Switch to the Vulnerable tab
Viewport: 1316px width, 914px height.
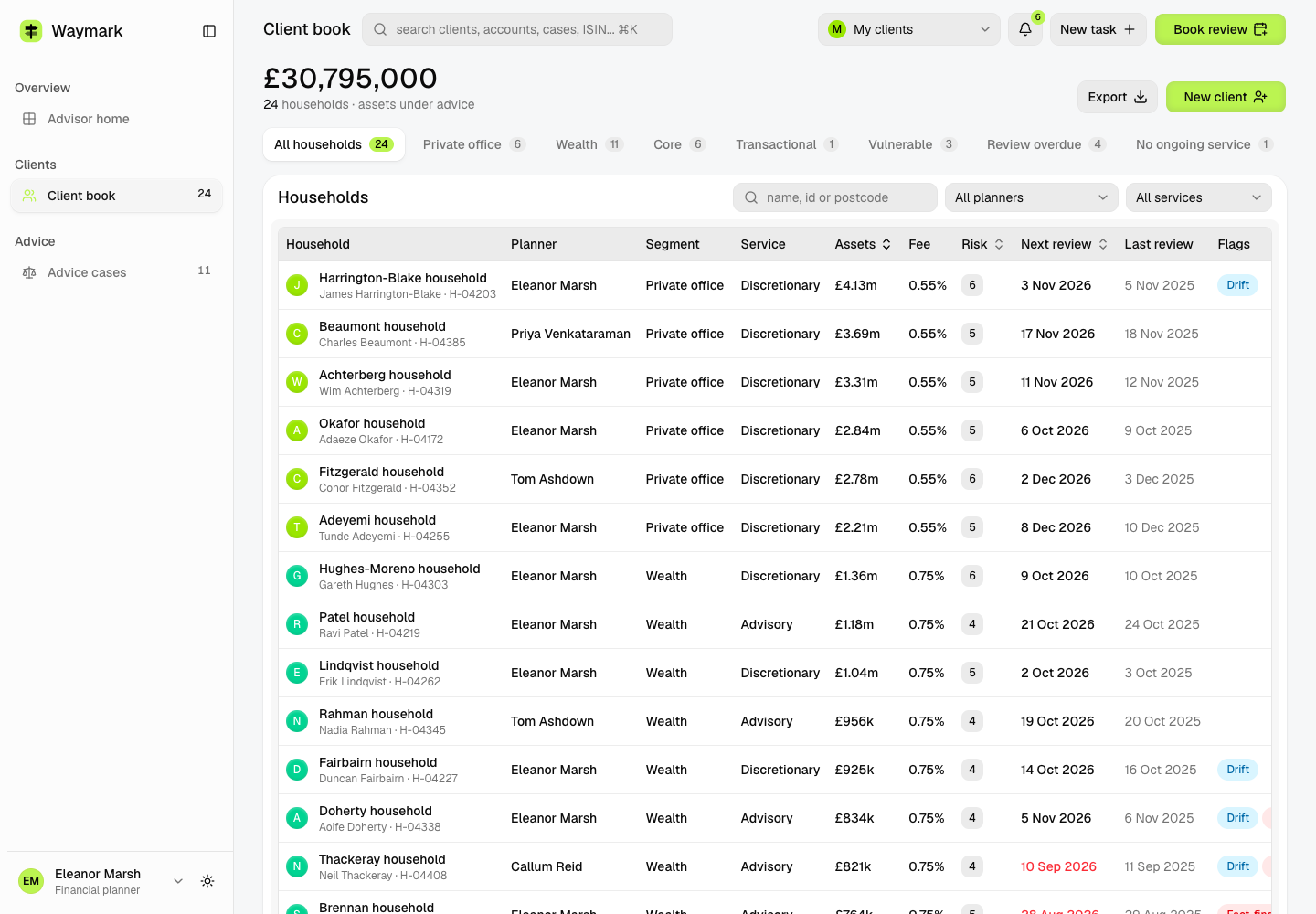(x=912, y=144)
